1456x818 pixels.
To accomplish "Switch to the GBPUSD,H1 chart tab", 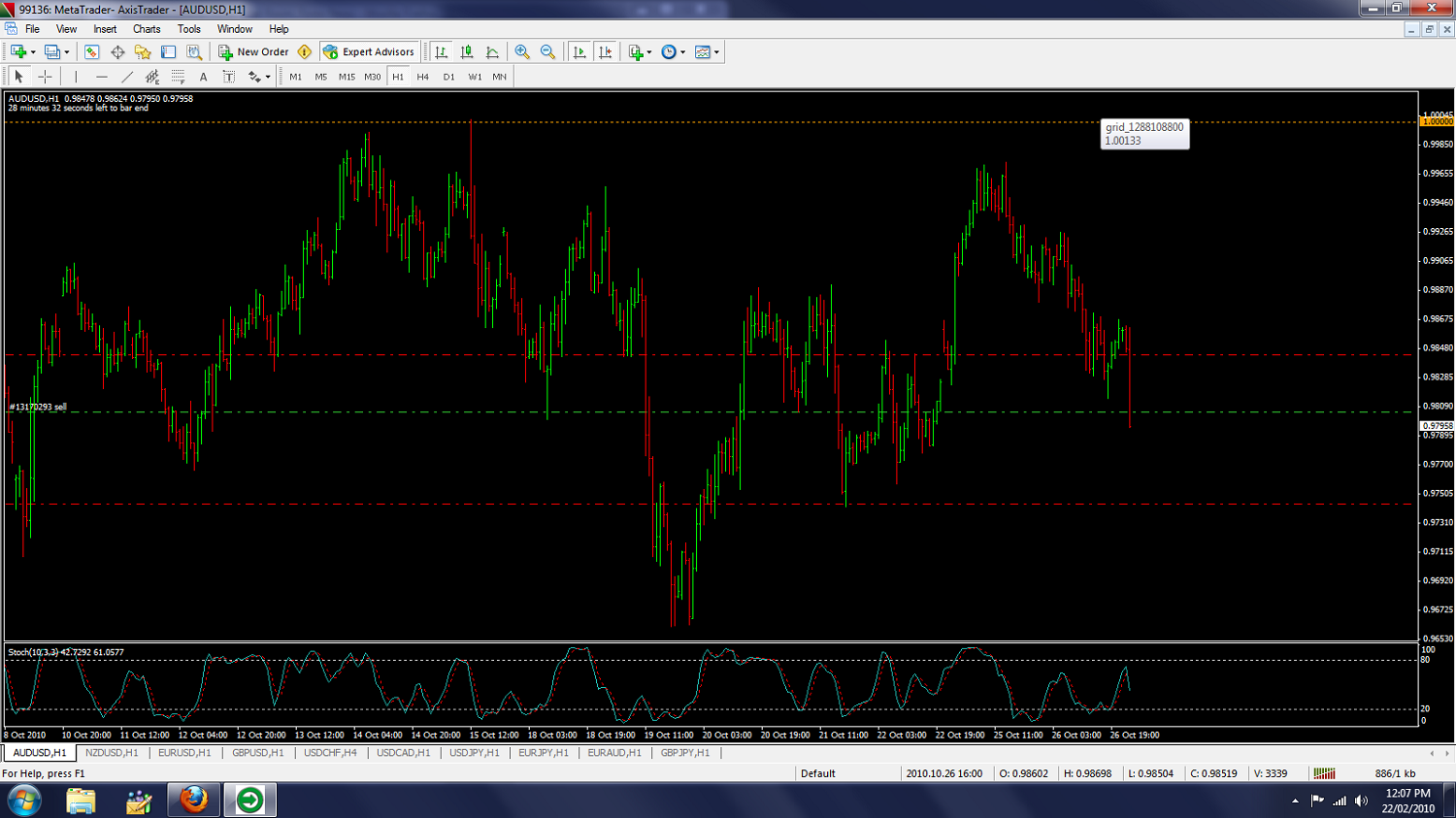I will pos(258,753).
